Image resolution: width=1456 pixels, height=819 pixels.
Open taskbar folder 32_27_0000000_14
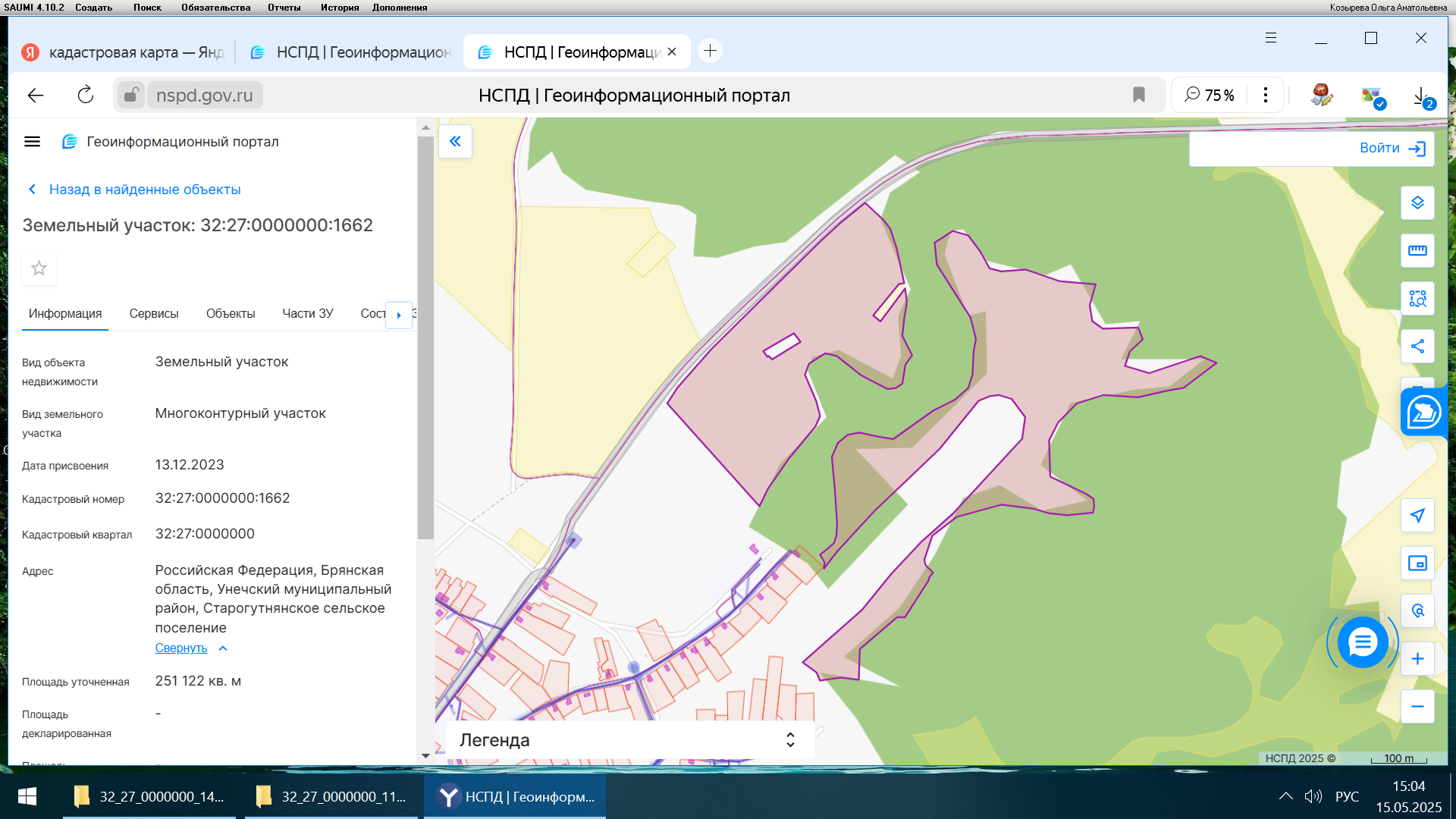point(149,796)
